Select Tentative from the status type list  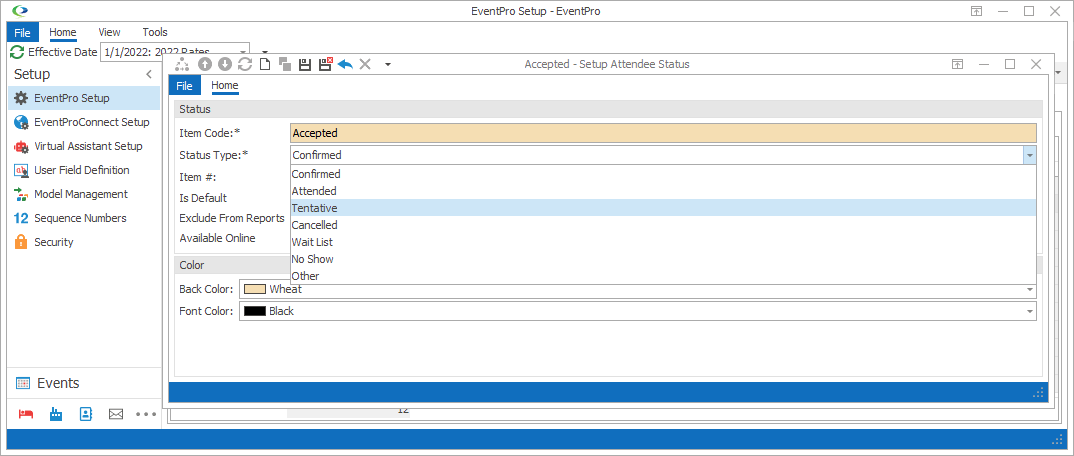(x=663, y=208)
